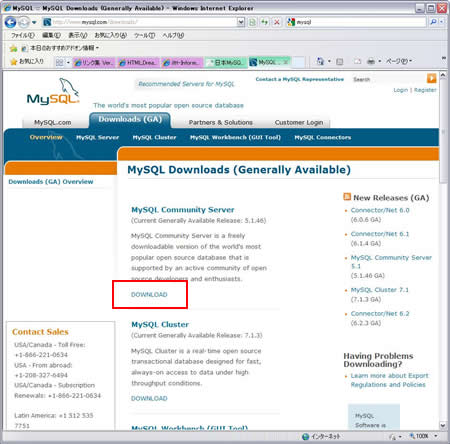Open the お気に入り favorites center button

[x=27, y=62]
